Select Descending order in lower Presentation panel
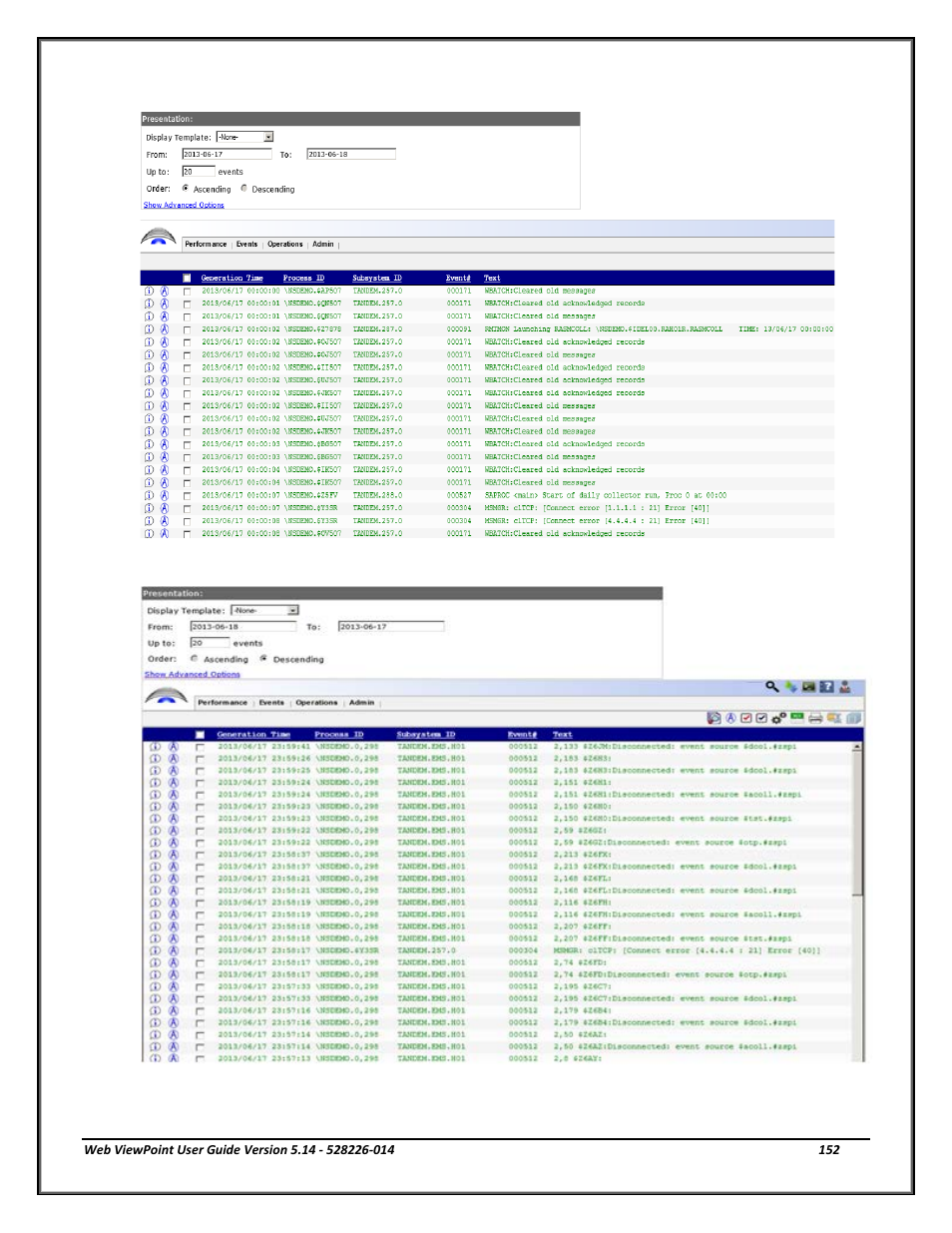This screenshot has width=952, height=1233. [263, 658]
